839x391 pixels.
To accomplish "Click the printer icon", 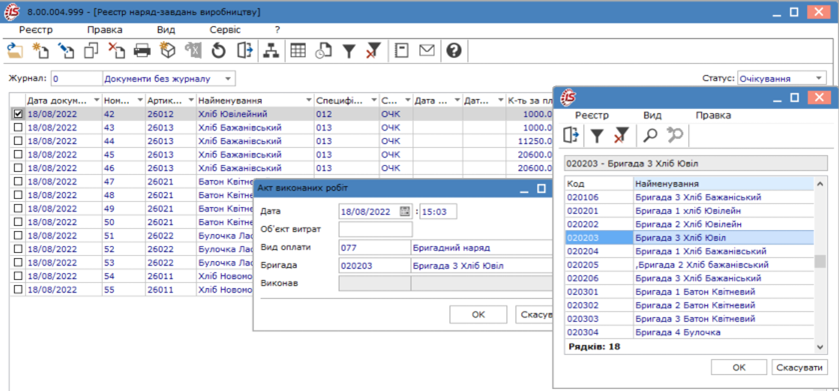I will pyautogui.click(x=142, y=51).
